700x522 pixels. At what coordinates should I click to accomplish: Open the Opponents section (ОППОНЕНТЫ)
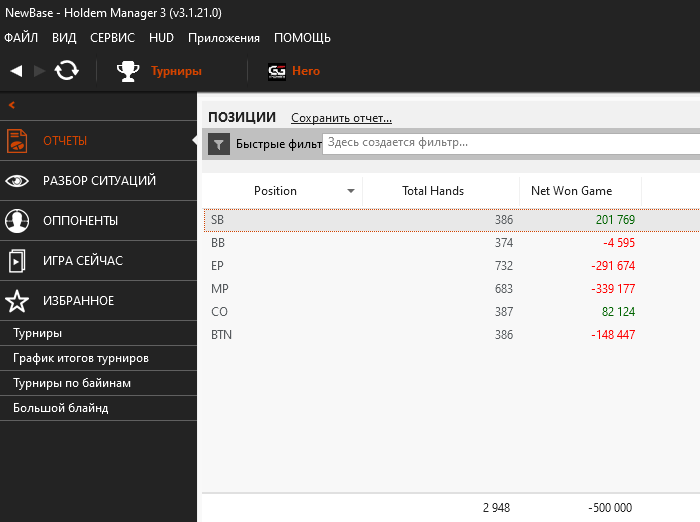tap(80, 221)
